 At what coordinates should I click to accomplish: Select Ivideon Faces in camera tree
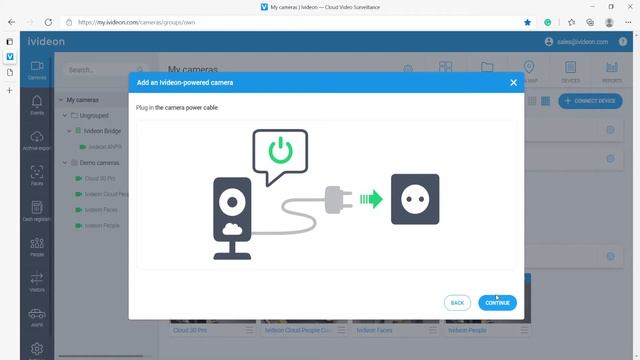[x=101, y=210]
